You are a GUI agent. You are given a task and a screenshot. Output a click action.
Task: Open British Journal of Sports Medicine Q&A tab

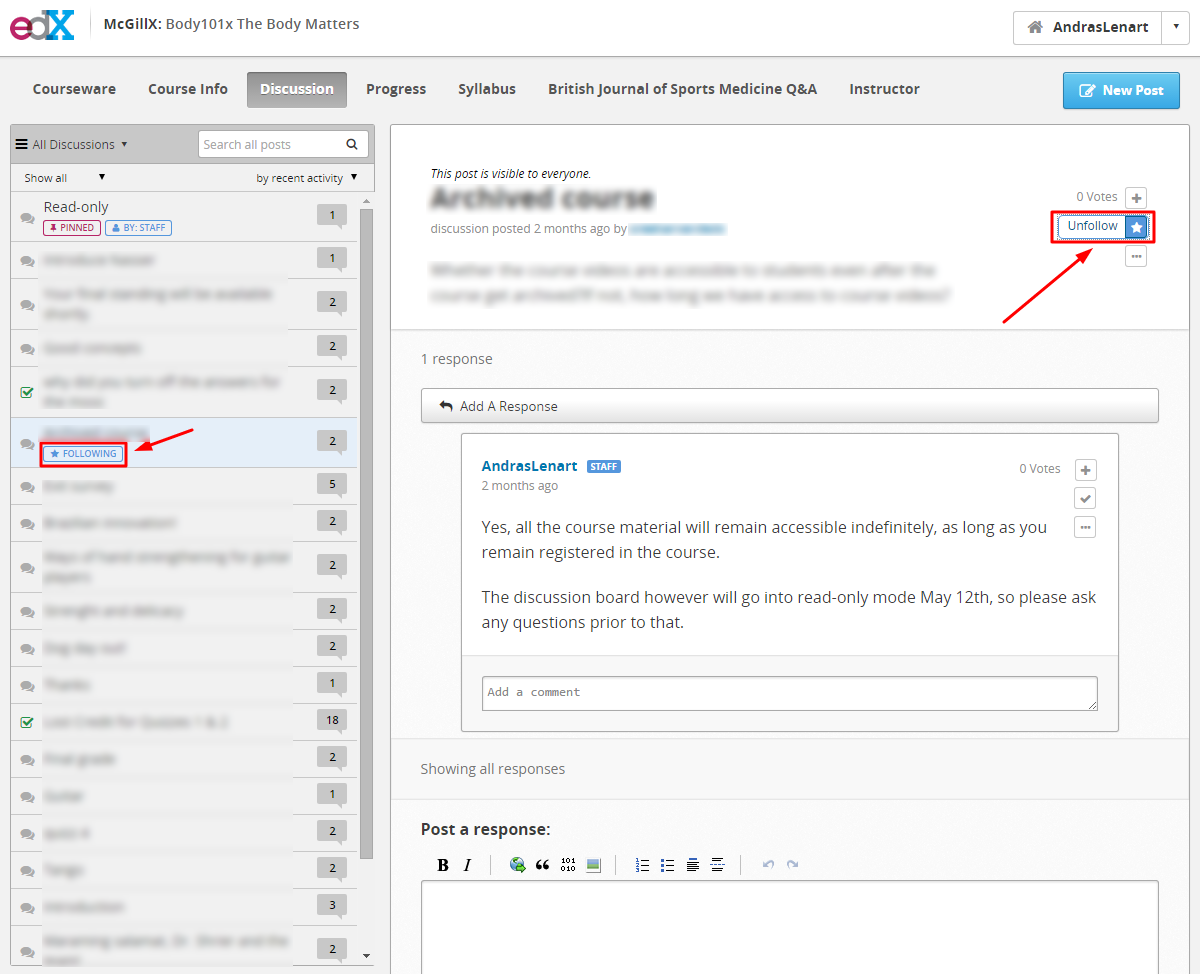coord(682,89)
